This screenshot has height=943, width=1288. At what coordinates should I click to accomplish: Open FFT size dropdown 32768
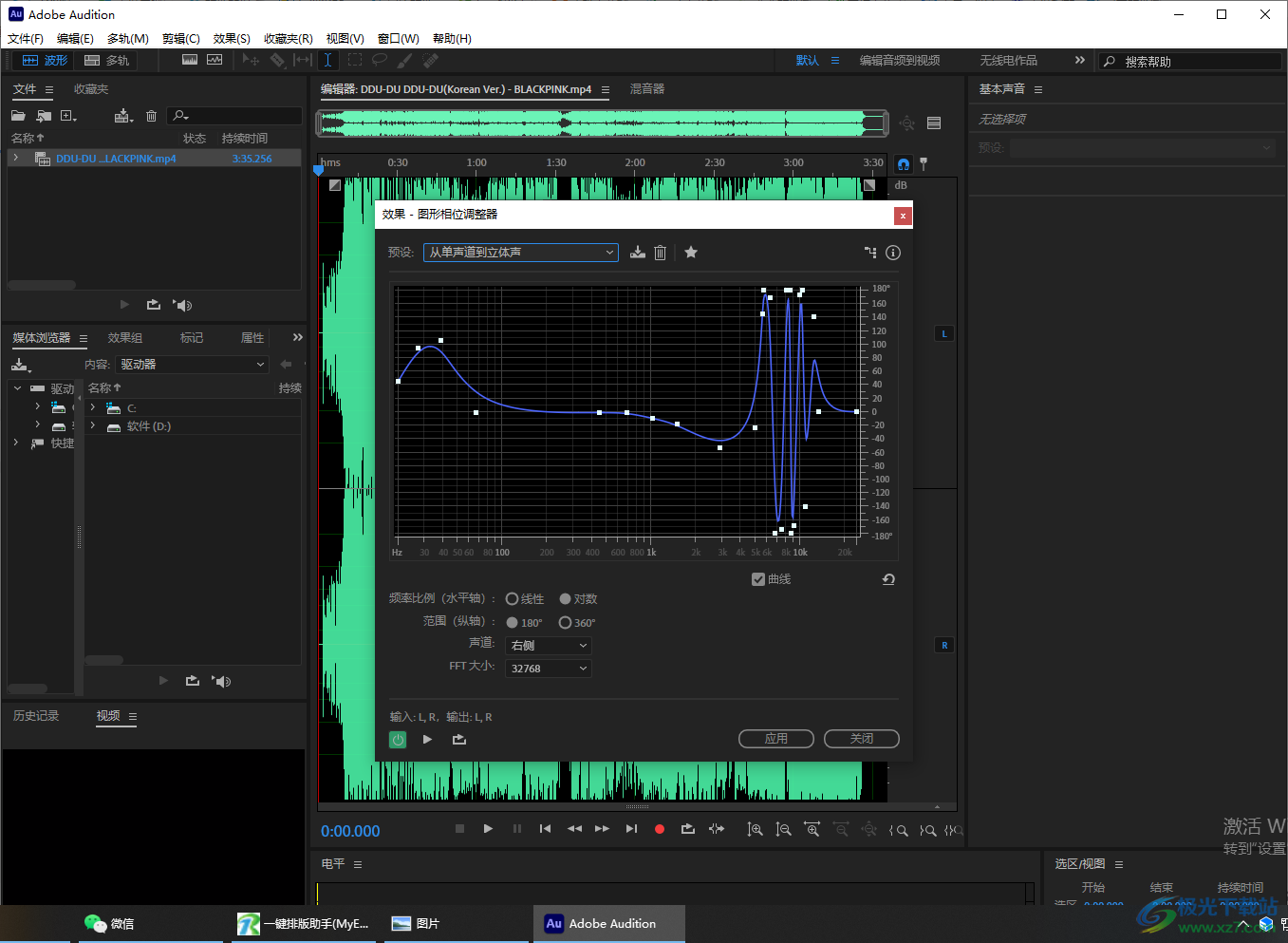[x=550, y=669]
